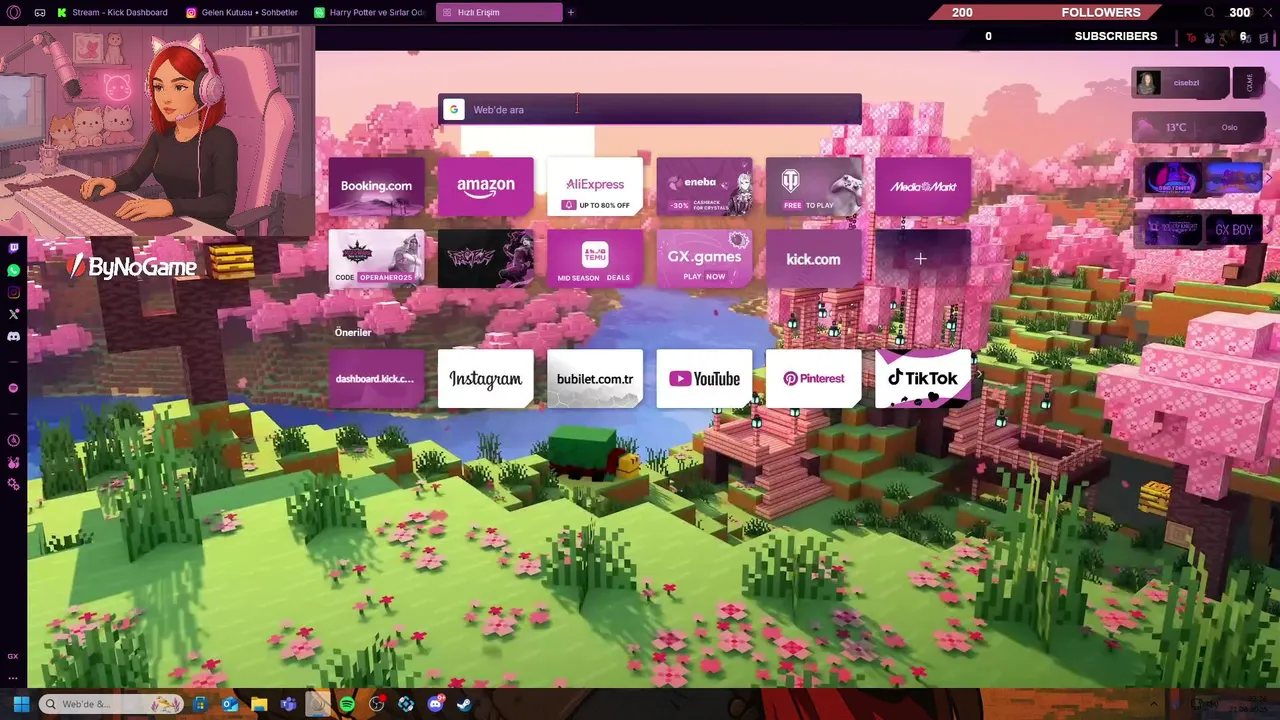Click the cisebzl profile widget
This screenshot has height=720, width=1280.
pyautogui.click(x=1180, y=83)
